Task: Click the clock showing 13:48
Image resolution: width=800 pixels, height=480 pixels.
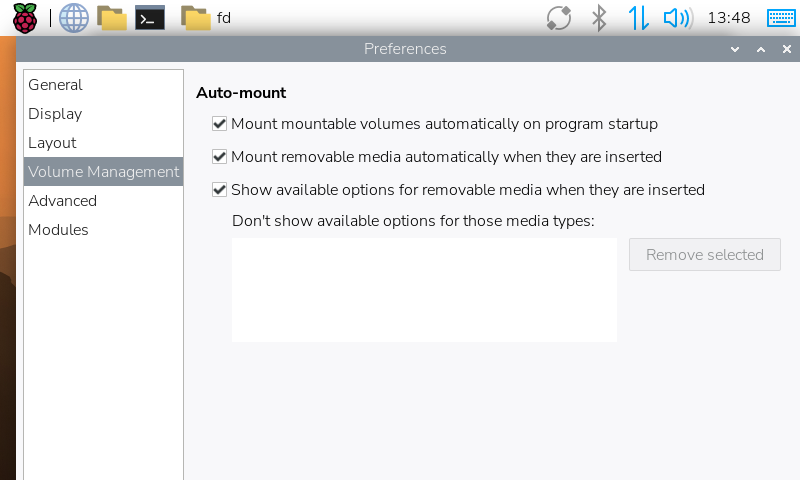Action: (x=729, y=18)
